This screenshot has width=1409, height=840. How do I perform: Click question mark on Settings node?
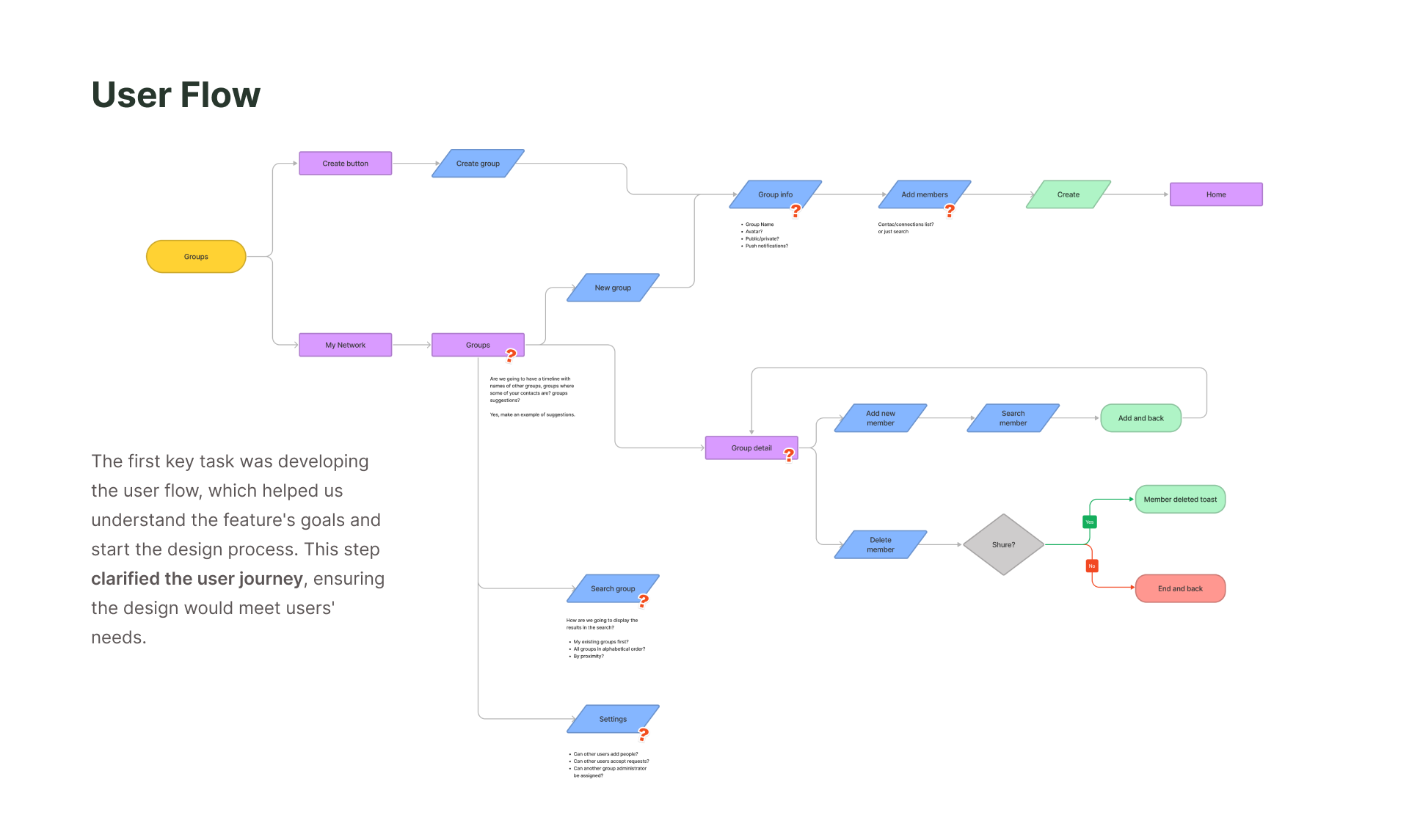click(643, 734)
